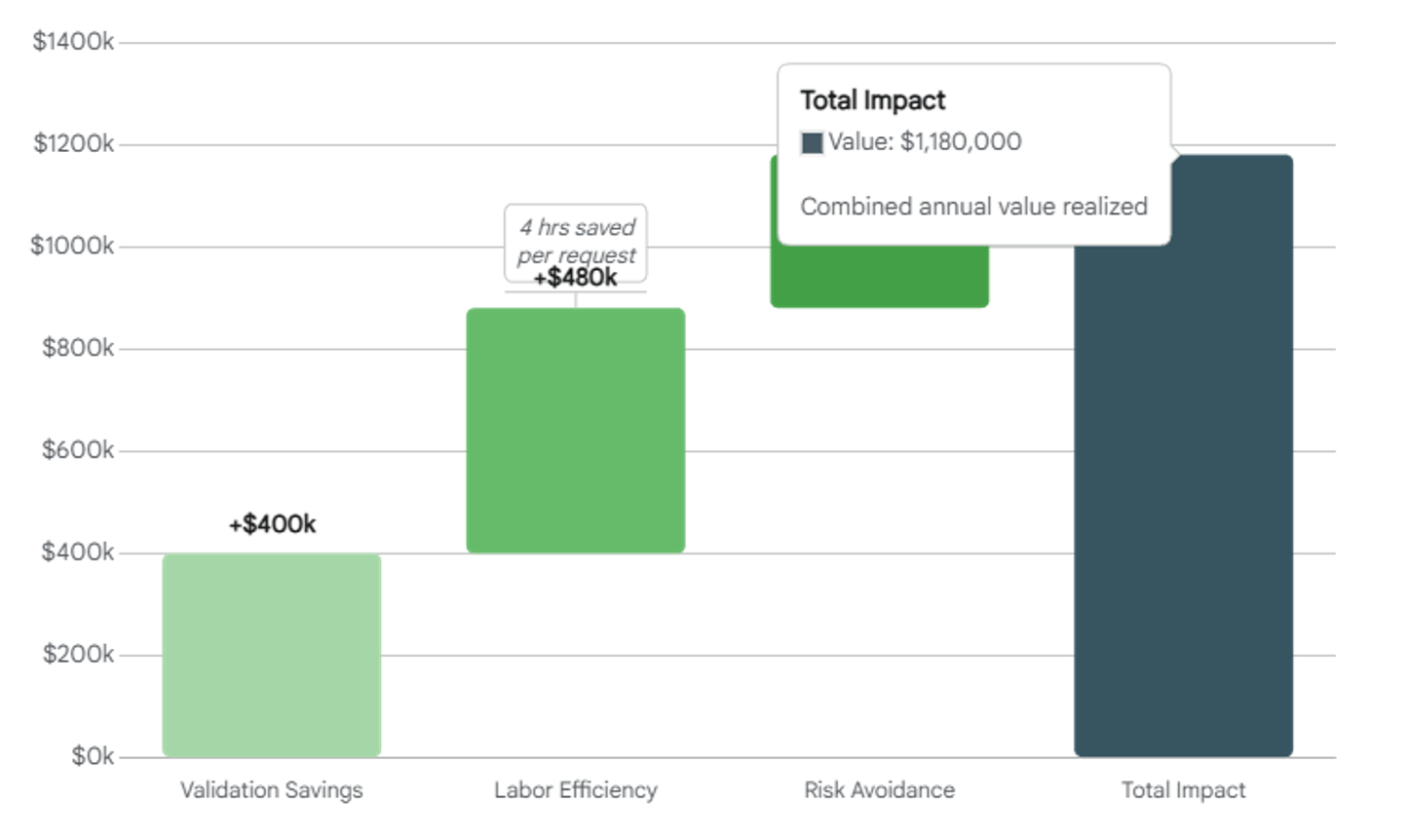The width and height of the screenshot is (1410, 840).
Task: Click the dark color swatch in the tooltip
Action: pyautogui.click(x=812, y=143)
